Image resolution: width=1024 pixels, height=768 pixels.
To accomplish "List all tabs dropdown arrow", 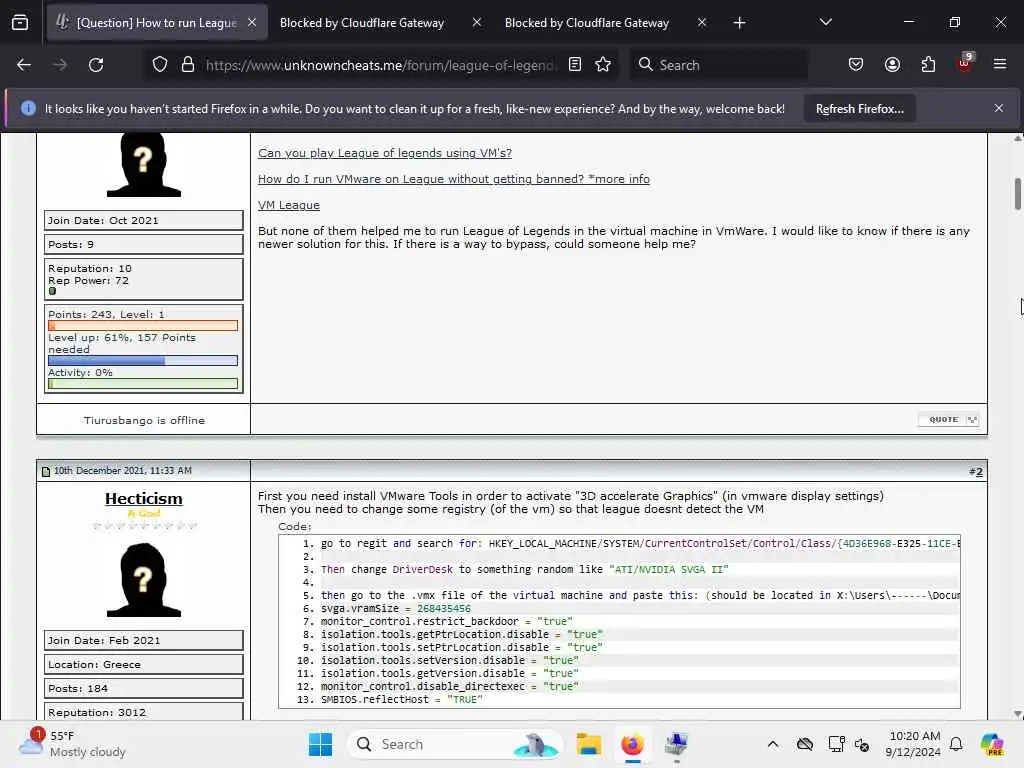I will coord(825,22).
